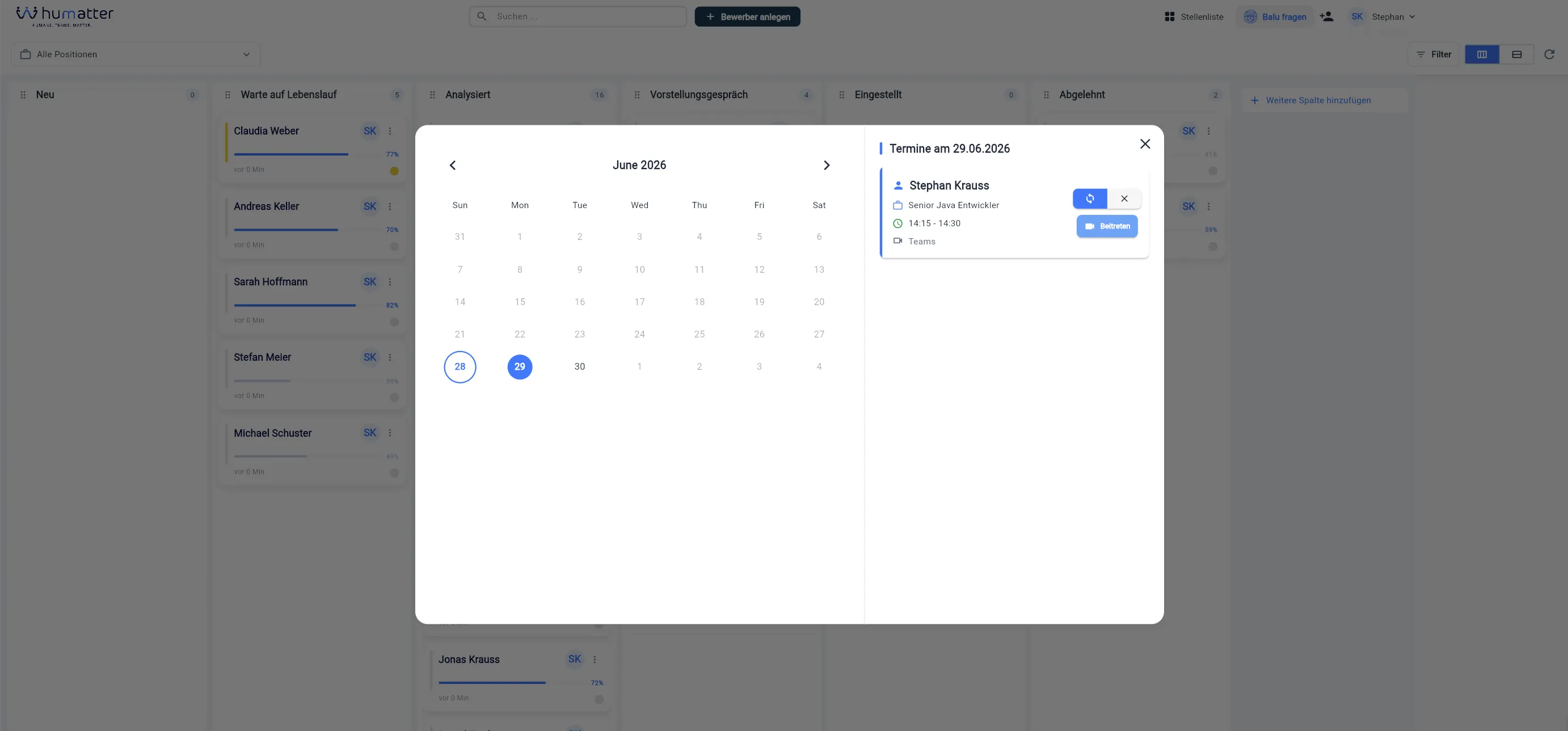Open the Alle Positionen dropdown

click(136, 54)
